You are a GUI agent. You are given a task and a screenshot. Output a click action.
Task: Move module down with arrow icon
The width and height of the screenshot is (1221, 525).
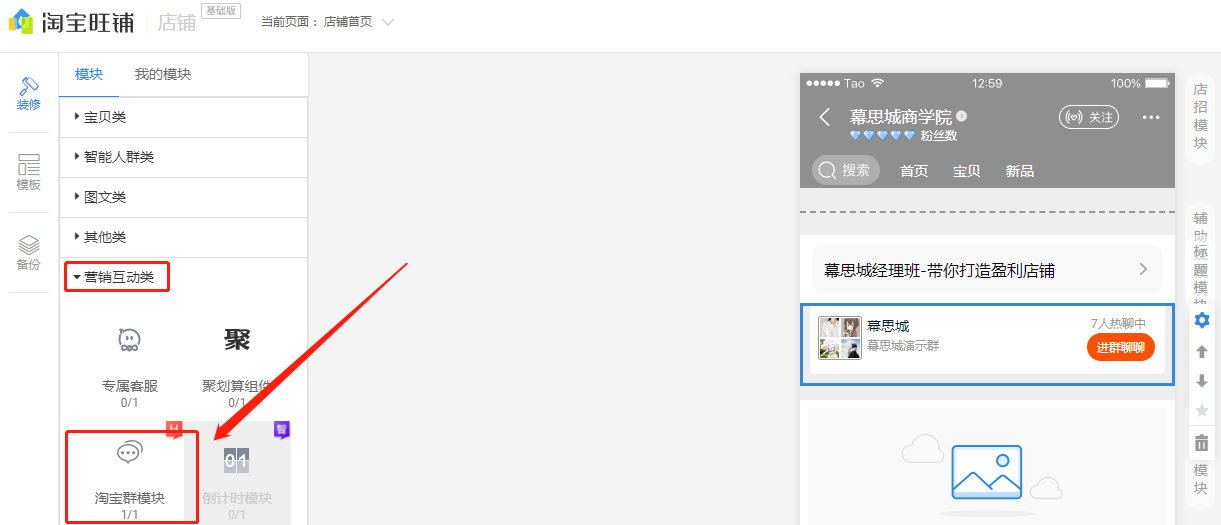pos(1202,381)
